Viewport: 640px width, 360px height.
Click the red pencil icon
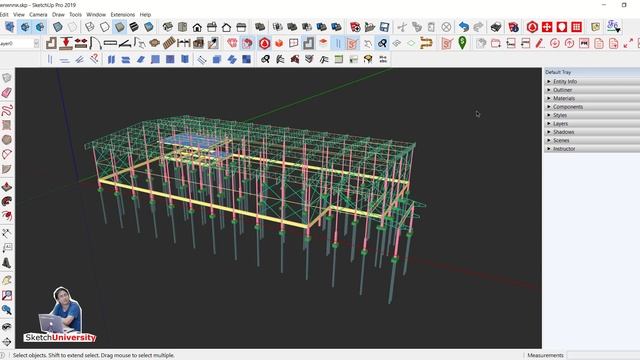(x=540, y=43)
